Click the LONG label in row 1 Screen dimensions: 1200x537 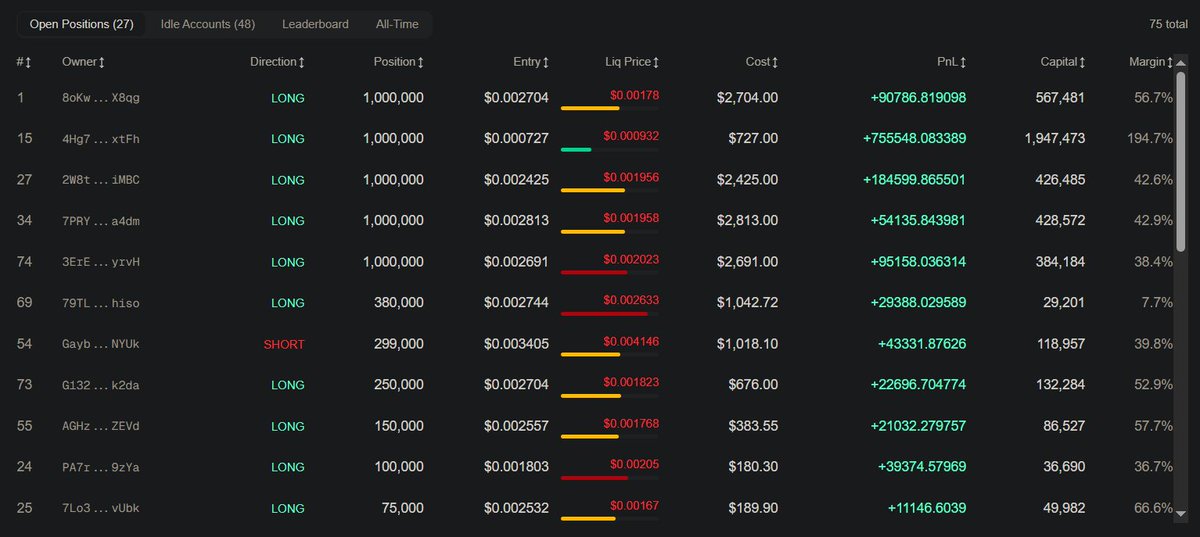(x=288, y=98)
